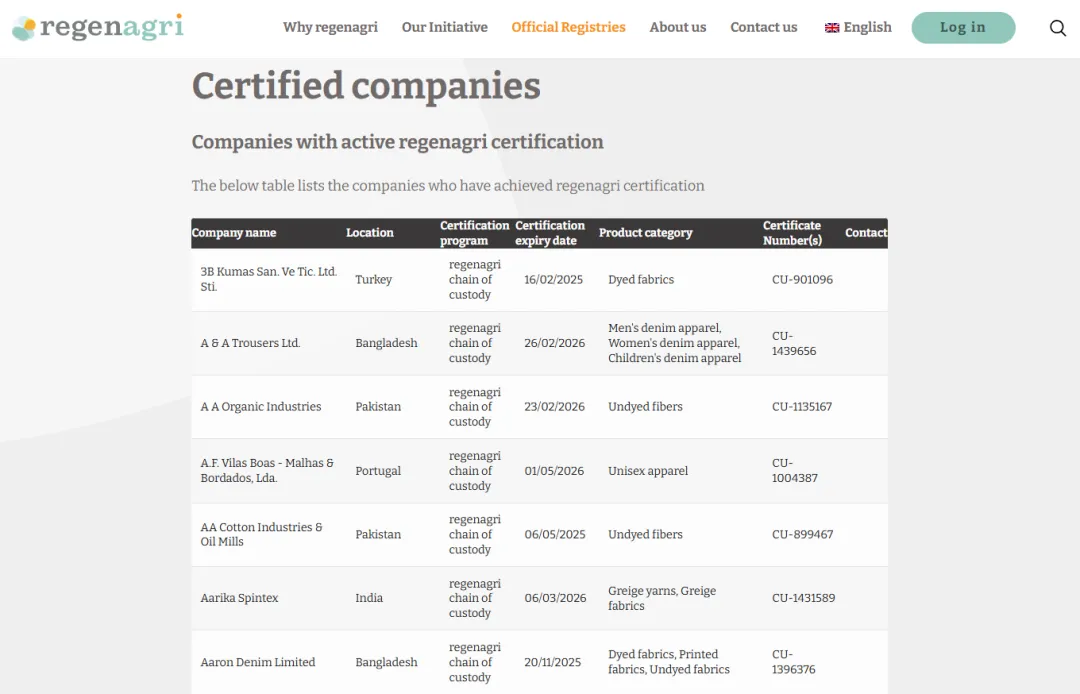This screenshot has height=694, width=1080.
Task: Go to the Contact us page
Action: point(764,27)
